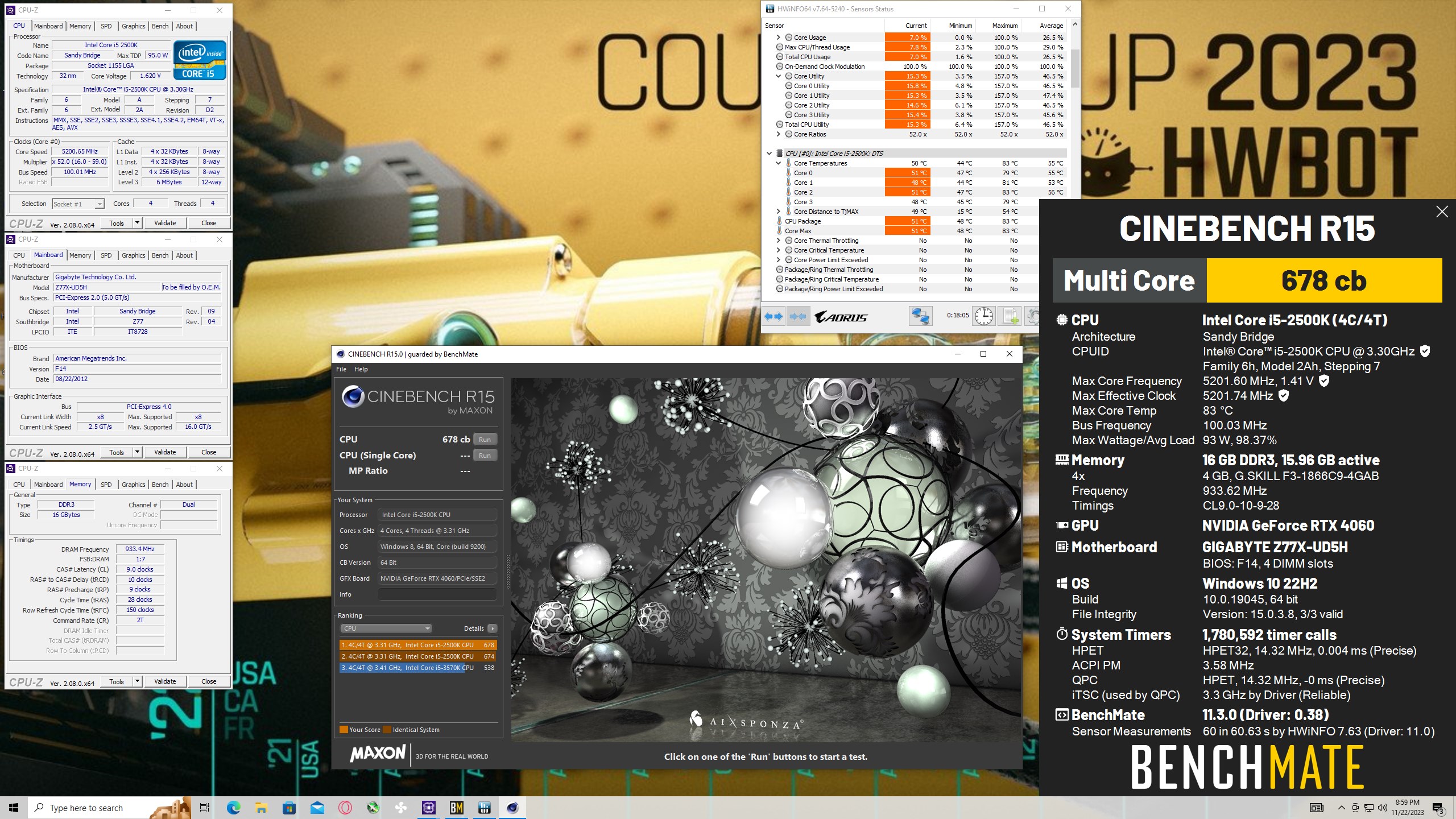Switch to BenchMate via the BM taskbar icon
Image resolution: width=1456 pixels, height=819 pixels.
457,808
